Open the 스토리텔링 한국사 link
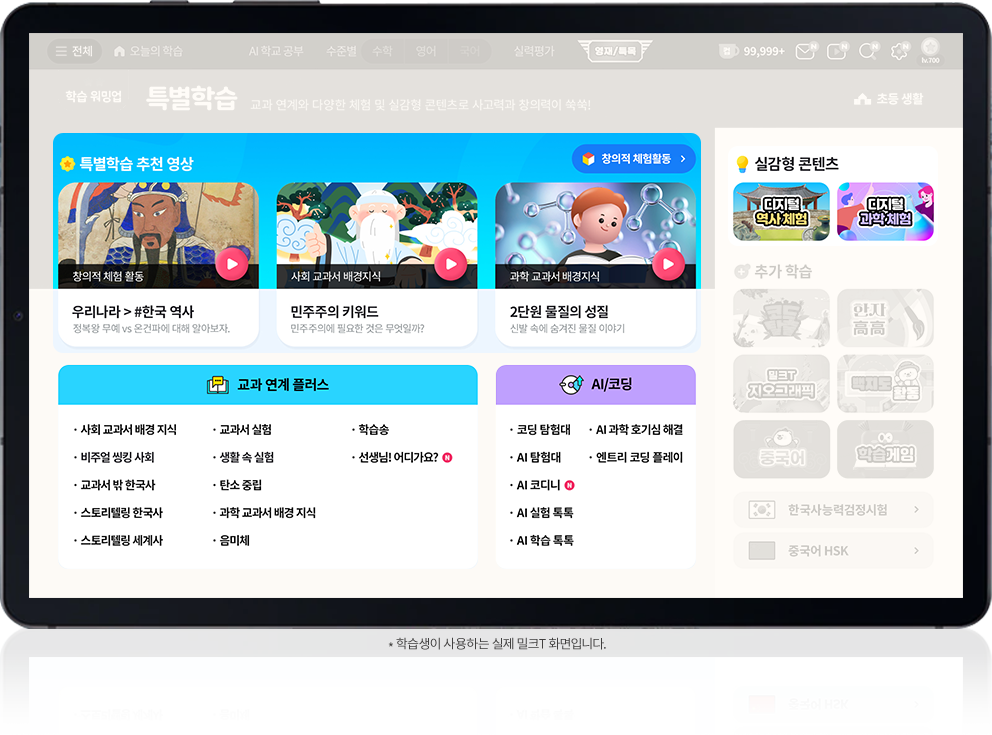Screen dimensions: 992x735 pos(121,513)
